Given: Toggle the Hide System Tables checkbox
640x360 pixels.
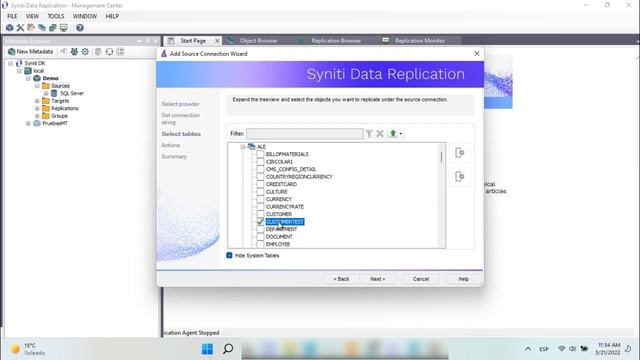Looking at the screenshot, I should tap(229, 255).
